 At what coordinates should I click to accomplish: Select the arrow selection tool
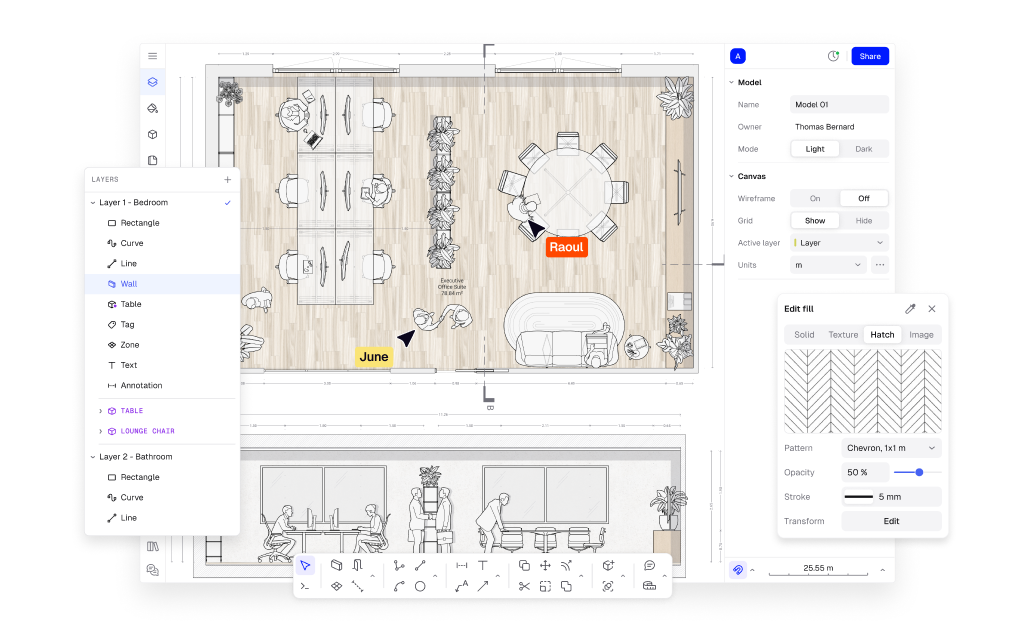point(306,565)
